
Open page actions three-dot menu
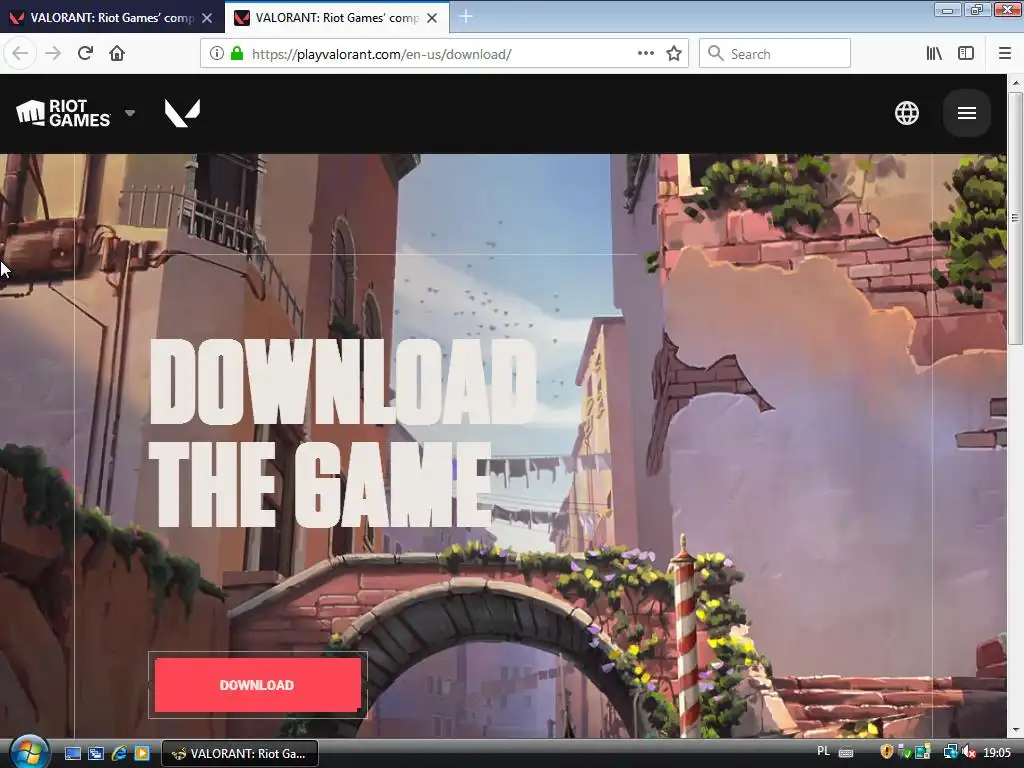coord(645,54)
